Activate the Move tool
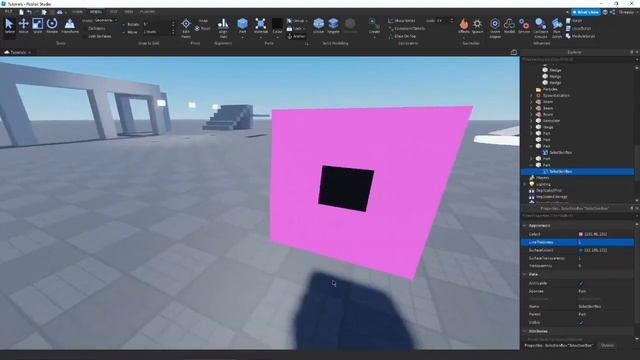This screenshot has height=360, width=640. tap(23, 26)
